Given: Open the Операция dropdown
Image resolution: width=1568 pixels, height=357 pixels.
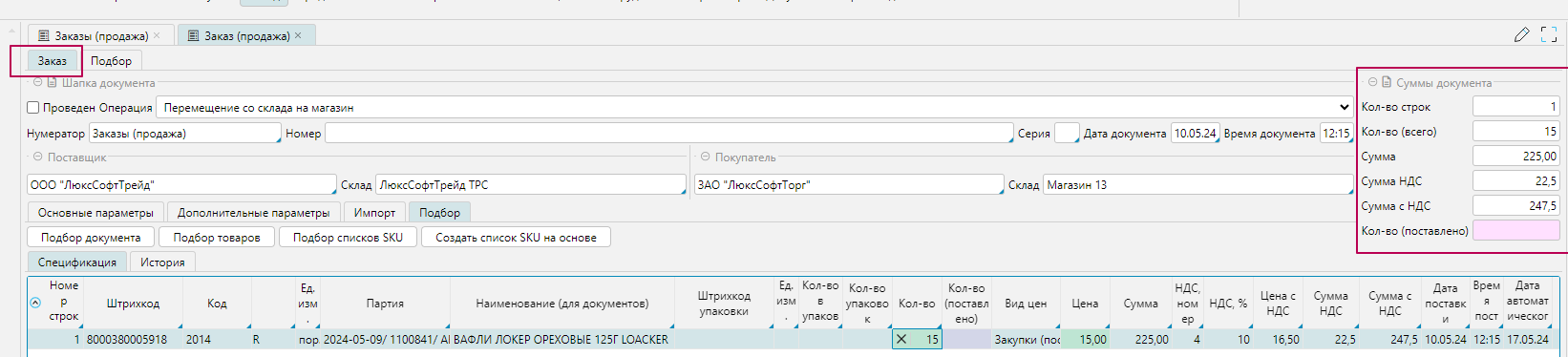Looking at the screenshot, I should [x=754, y=108].
